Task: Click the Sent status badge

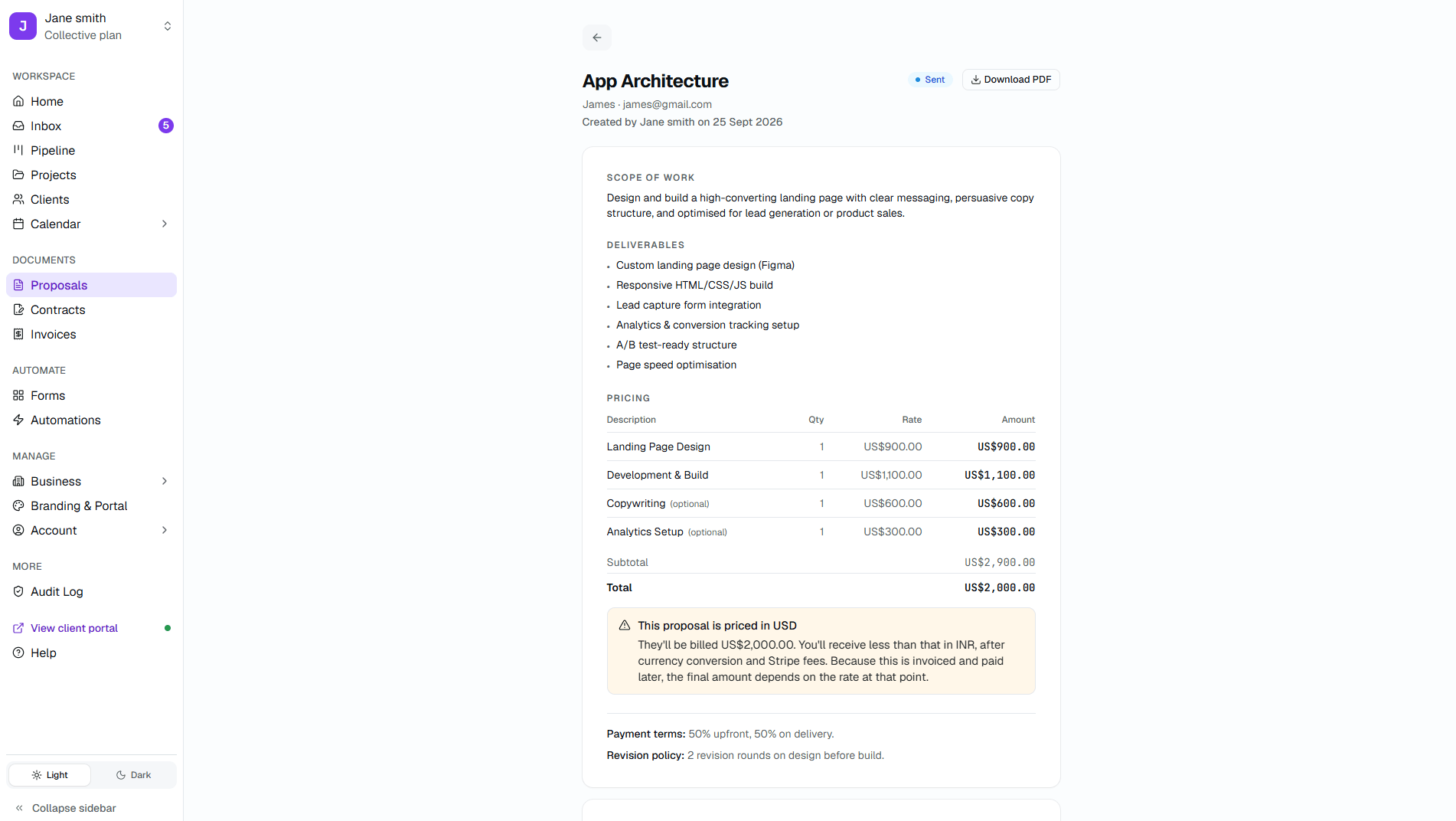Action: click(x=930, y=80)
